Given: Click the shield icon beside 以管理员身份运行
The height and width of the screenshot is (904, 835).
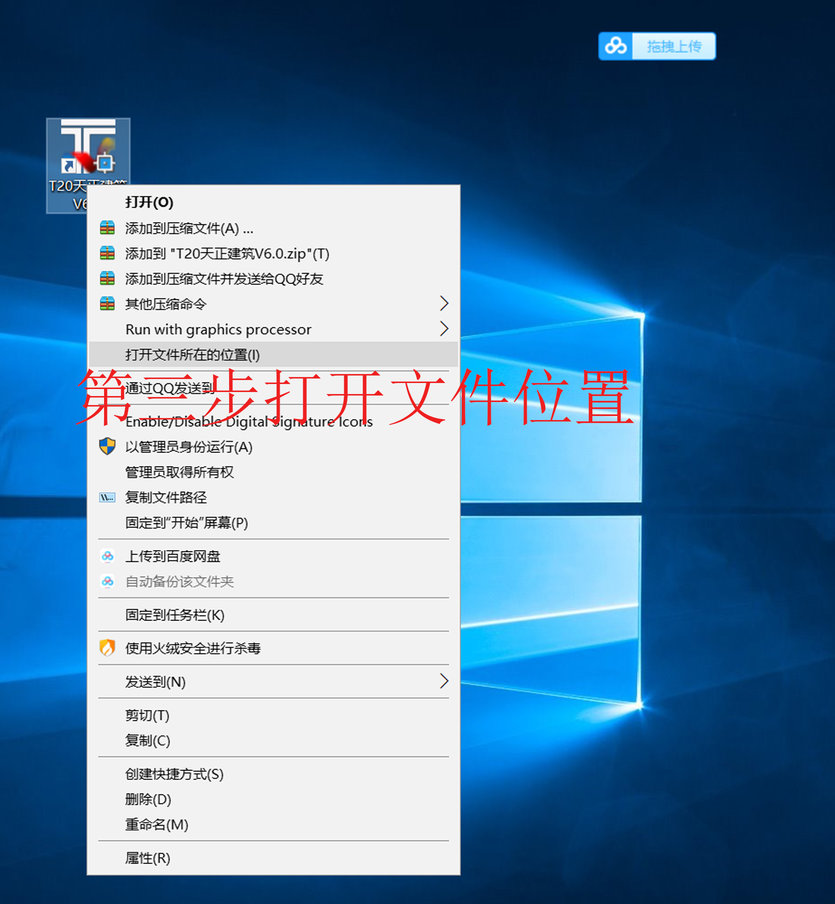Looking at the screenshot, I should point(107,446).
